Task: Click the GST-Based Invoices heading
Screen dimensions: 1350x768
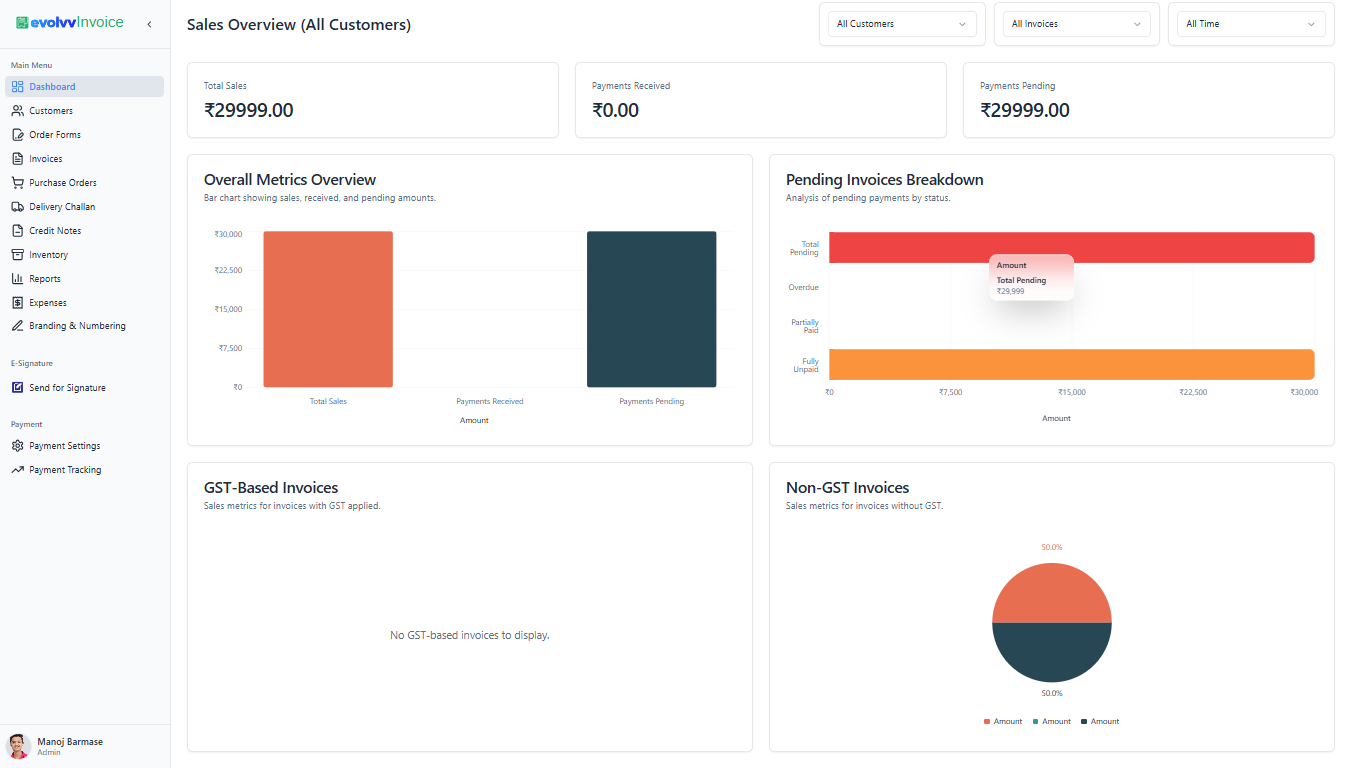Action: (x=271, y=488)
